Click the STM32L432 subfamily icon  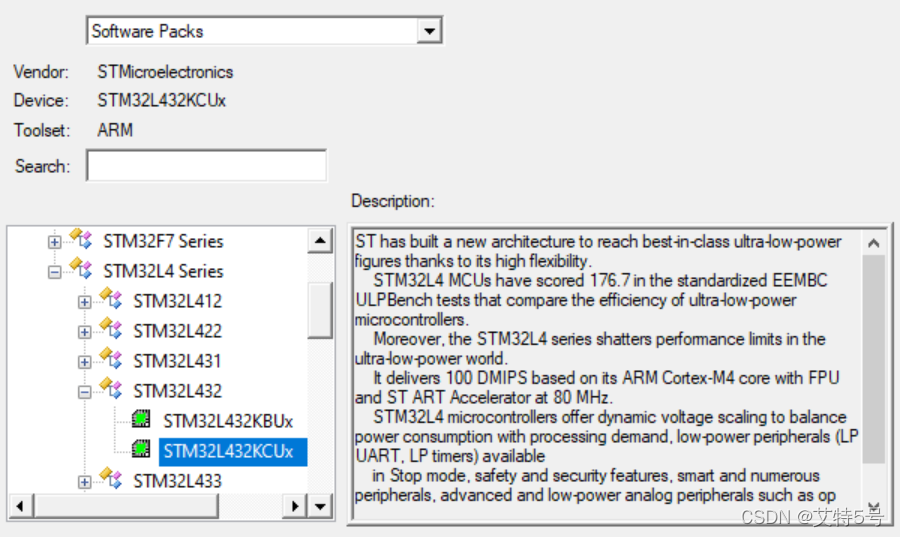(111, 388)
